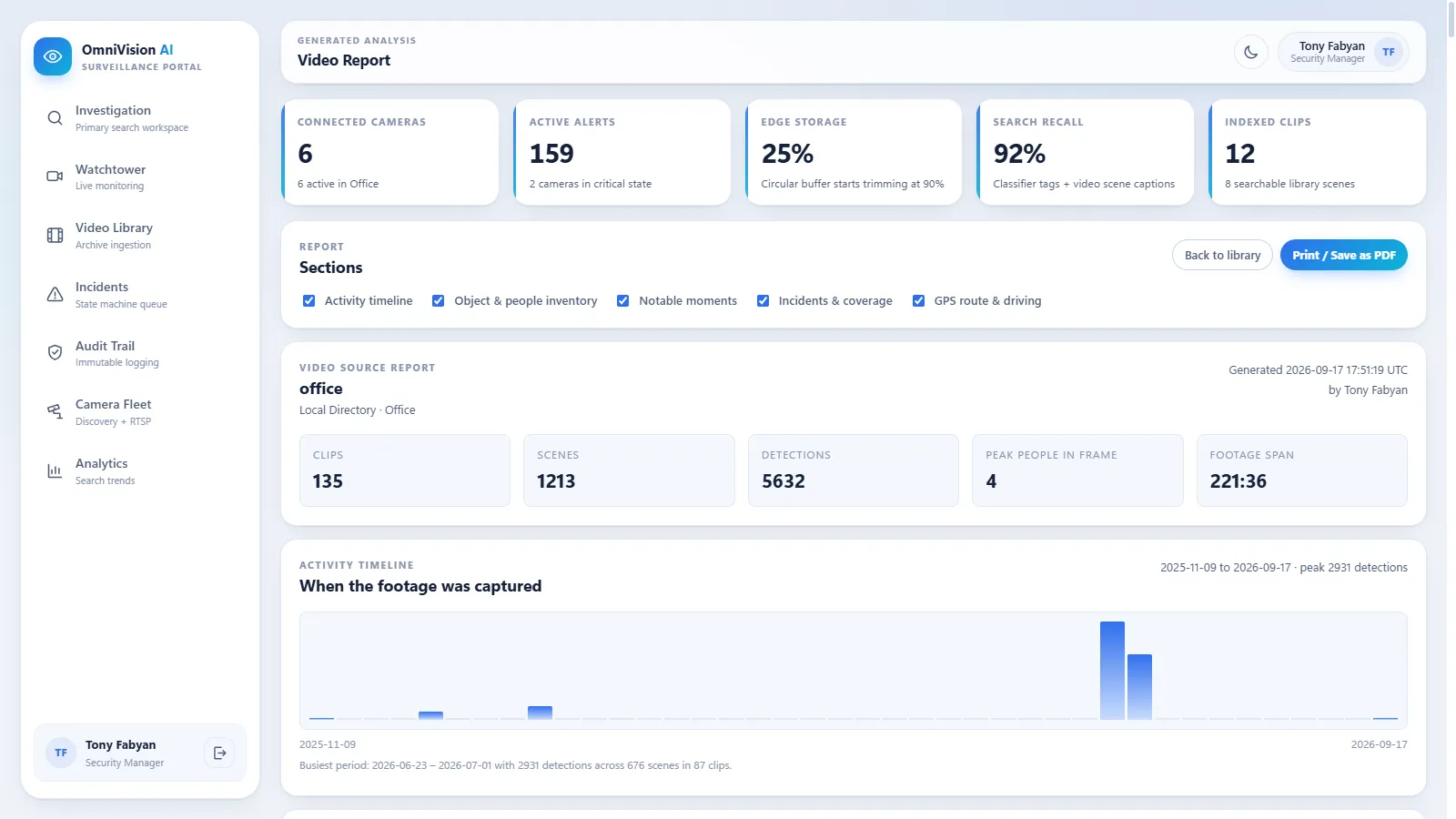
Task: Click the OmniVision AI eye logo
Action: [53, 56]
